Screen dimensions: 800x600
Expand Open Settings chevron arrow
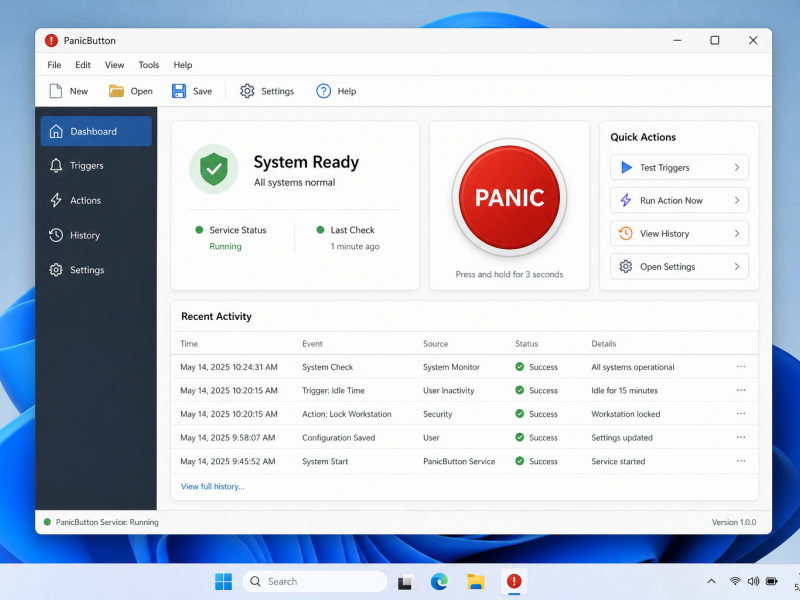click(737, 267)
